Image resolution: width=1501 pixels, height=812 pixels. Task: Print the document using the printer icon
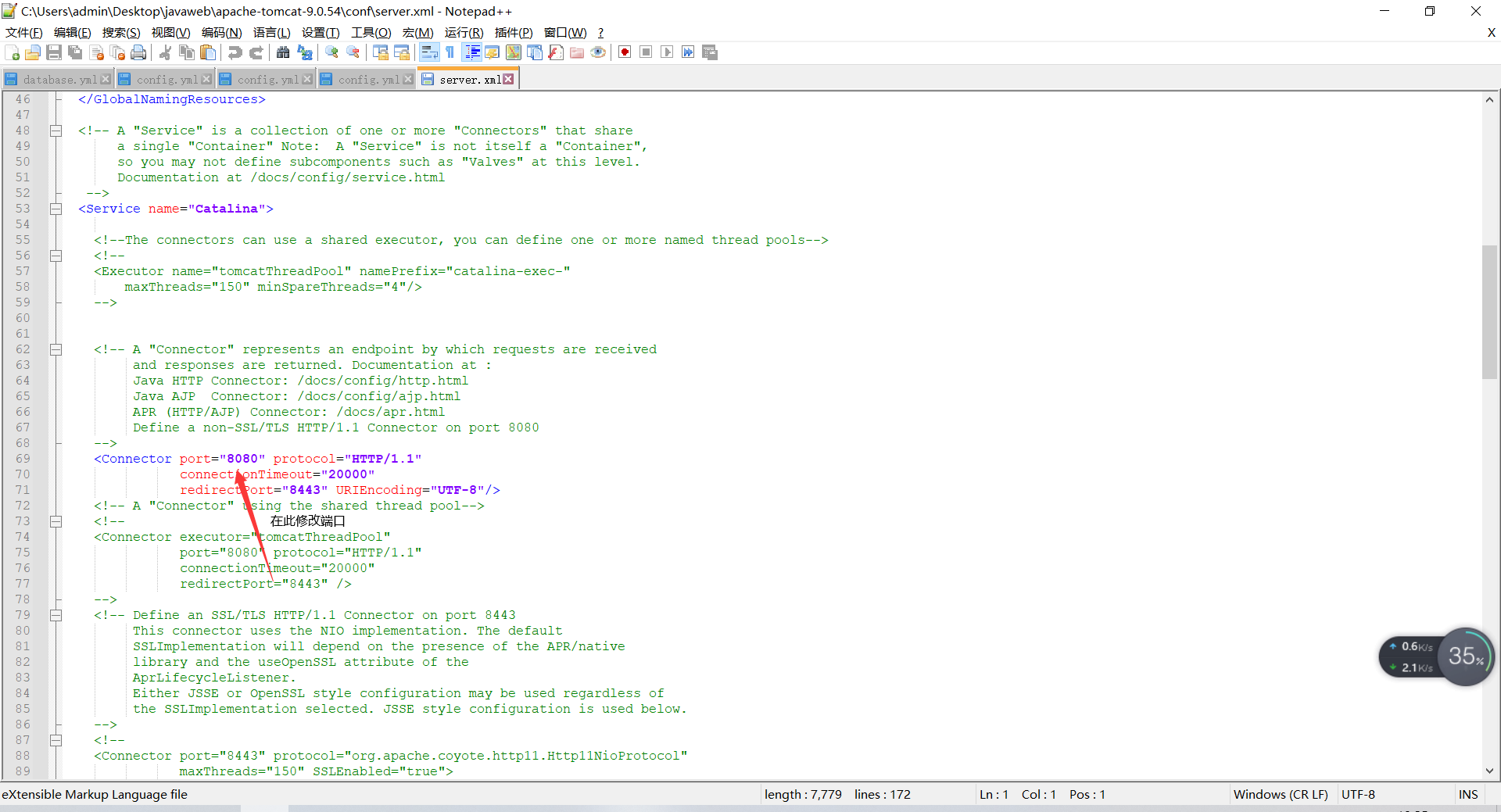click(139, 52)
